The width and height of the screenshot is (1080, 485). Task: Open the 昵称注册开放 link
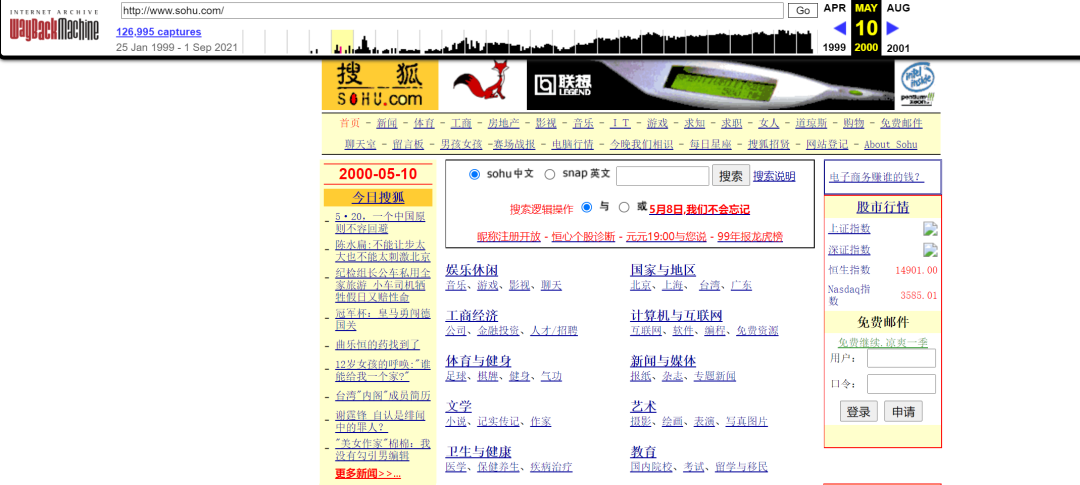click(x=509, y=236)
